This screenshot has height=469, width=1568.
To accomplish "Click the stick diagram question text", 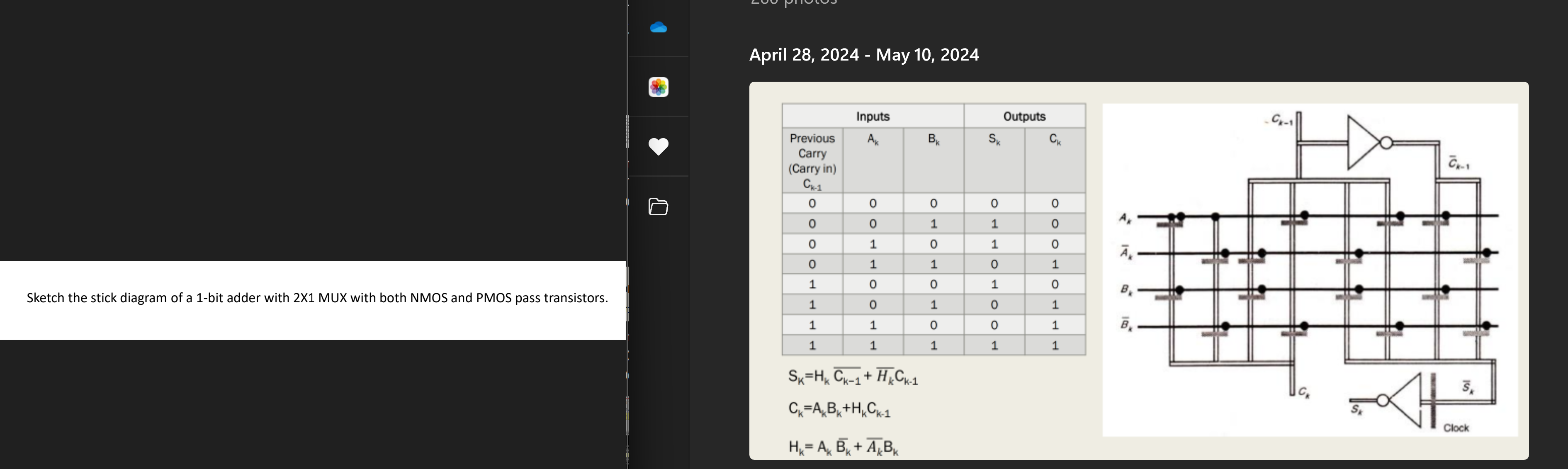I will coord(317,298).
